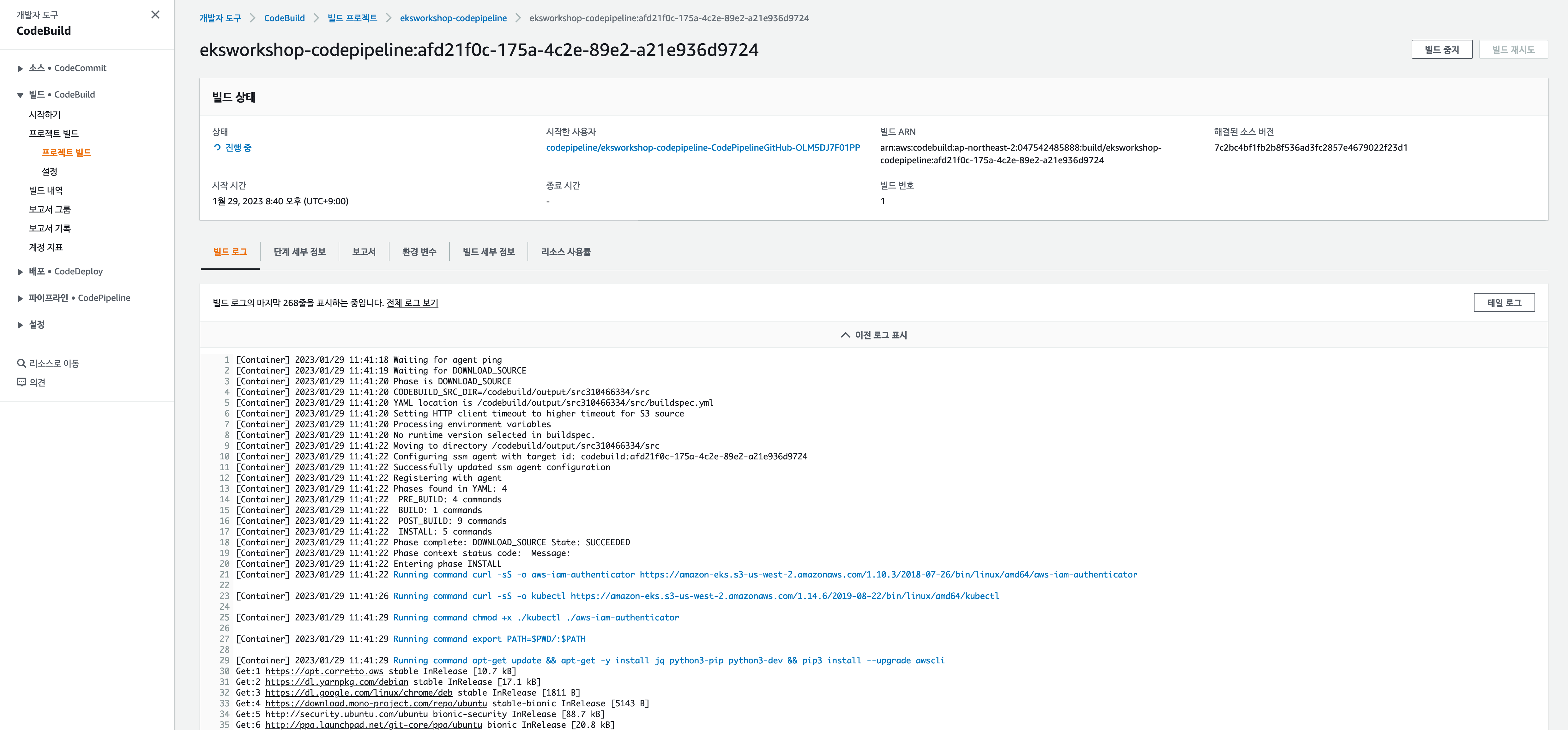Open 보고서 그룹 in the sidebar
The width and height of the screenshot is (1568, 730).
coord(49,209)
